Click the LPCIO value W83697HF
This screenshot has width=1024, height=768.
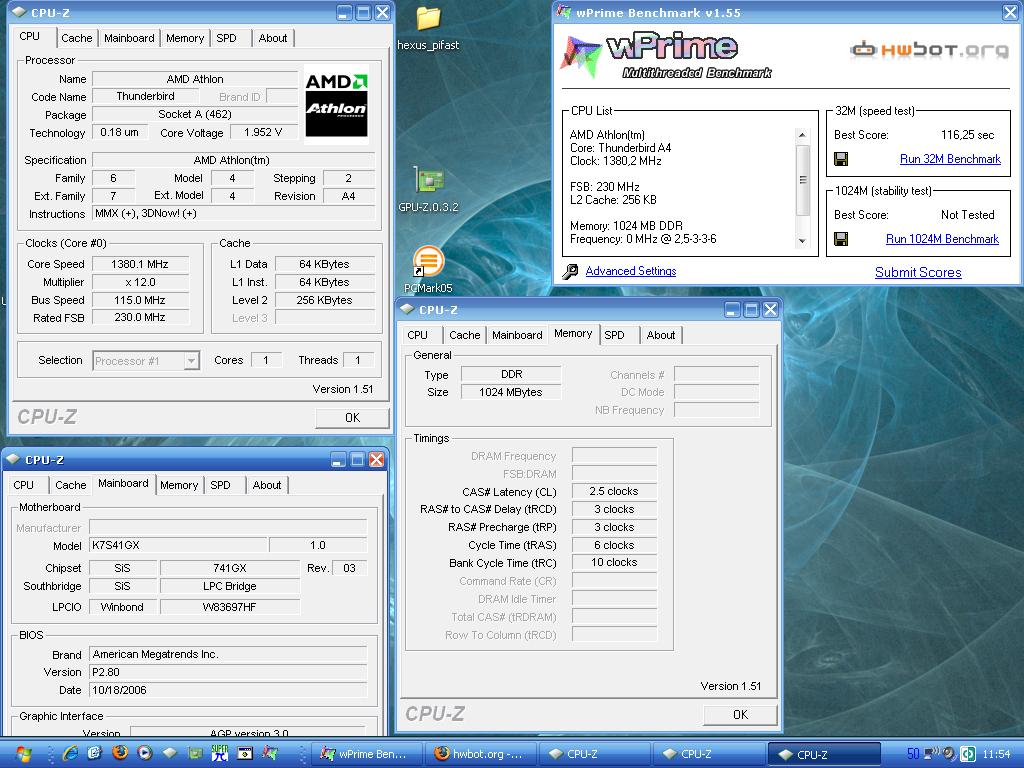[230, 607]
